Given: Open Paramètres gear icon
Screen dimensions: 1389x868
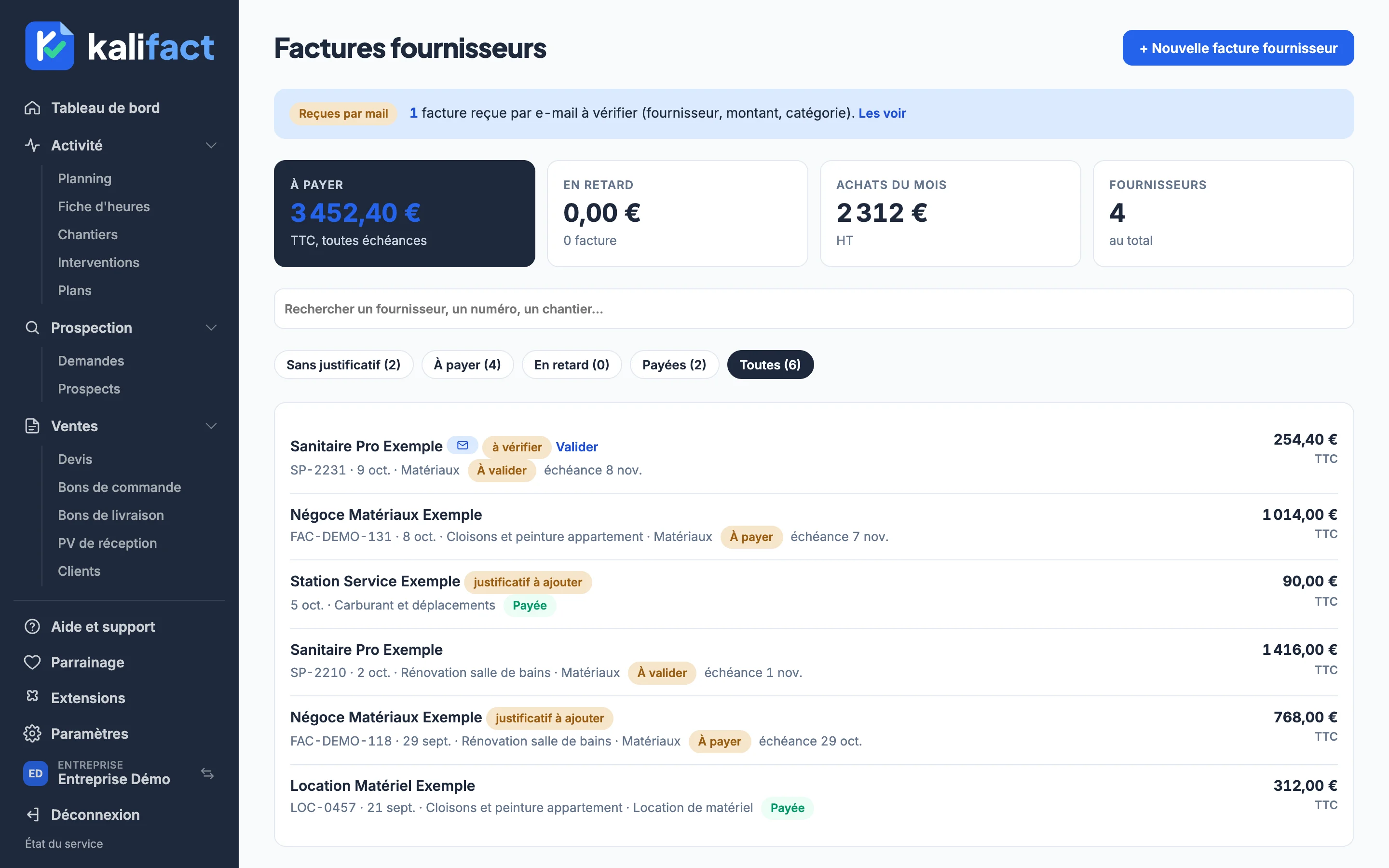Looking at the screenshot, I should (32, 733).
